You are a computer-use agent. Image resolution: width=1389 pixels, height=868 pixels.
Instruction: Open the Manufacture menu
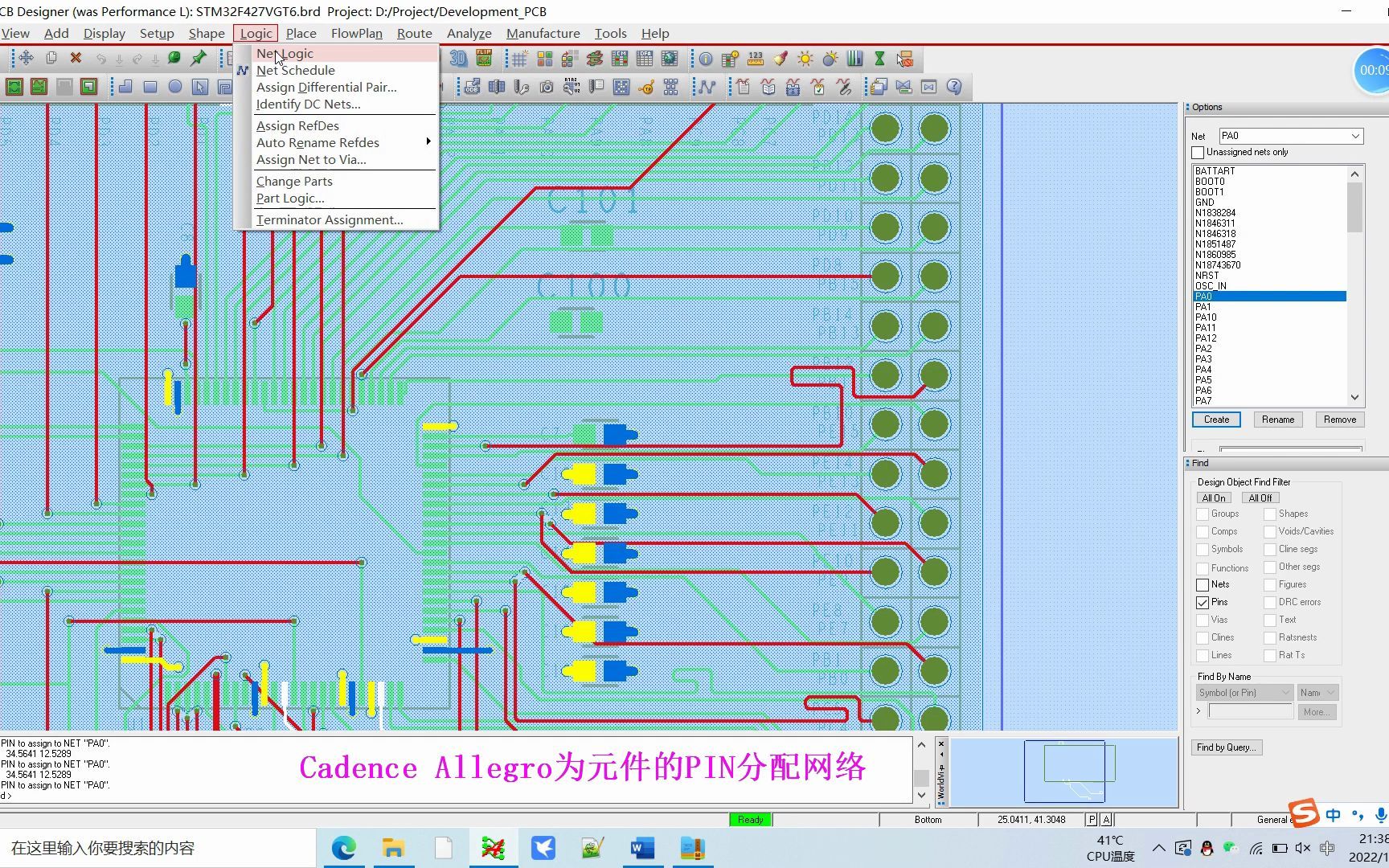click(543, 33)
